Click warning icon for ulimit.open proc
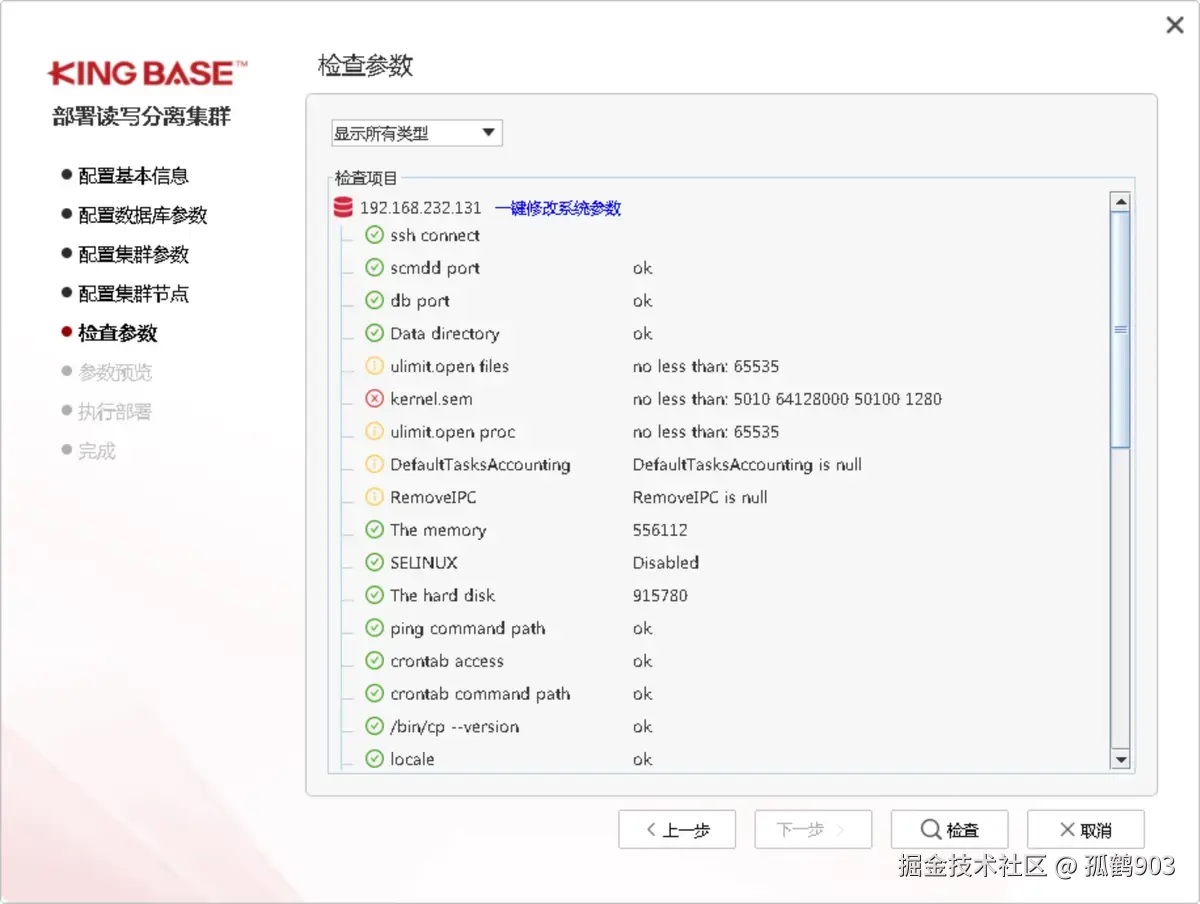The width and height of the screenshot is (1200, 904). 375,432
